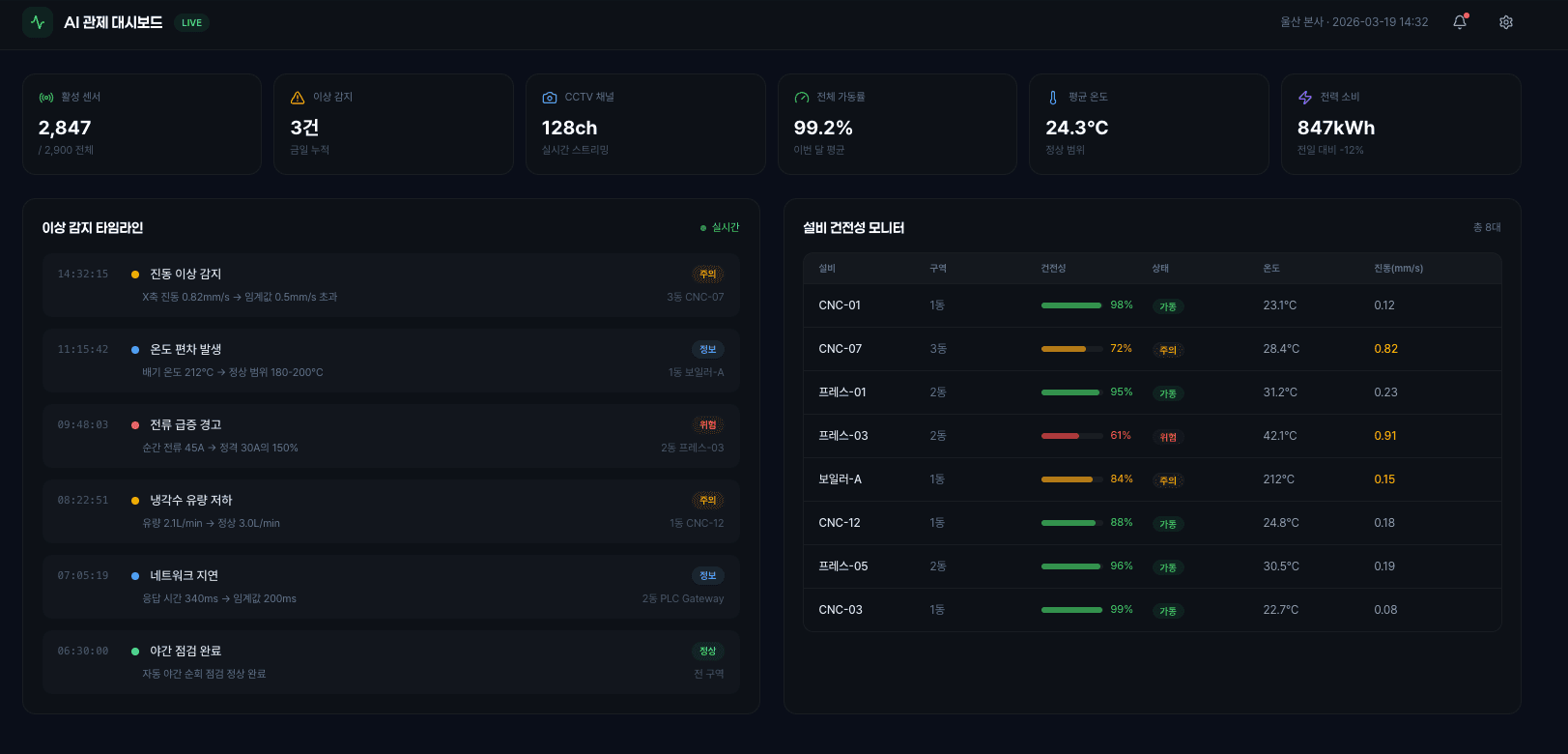Click the 프레스-03 health bar at 61%
The height and width of the screenshot is (754, 1568).
(1071, 436)
